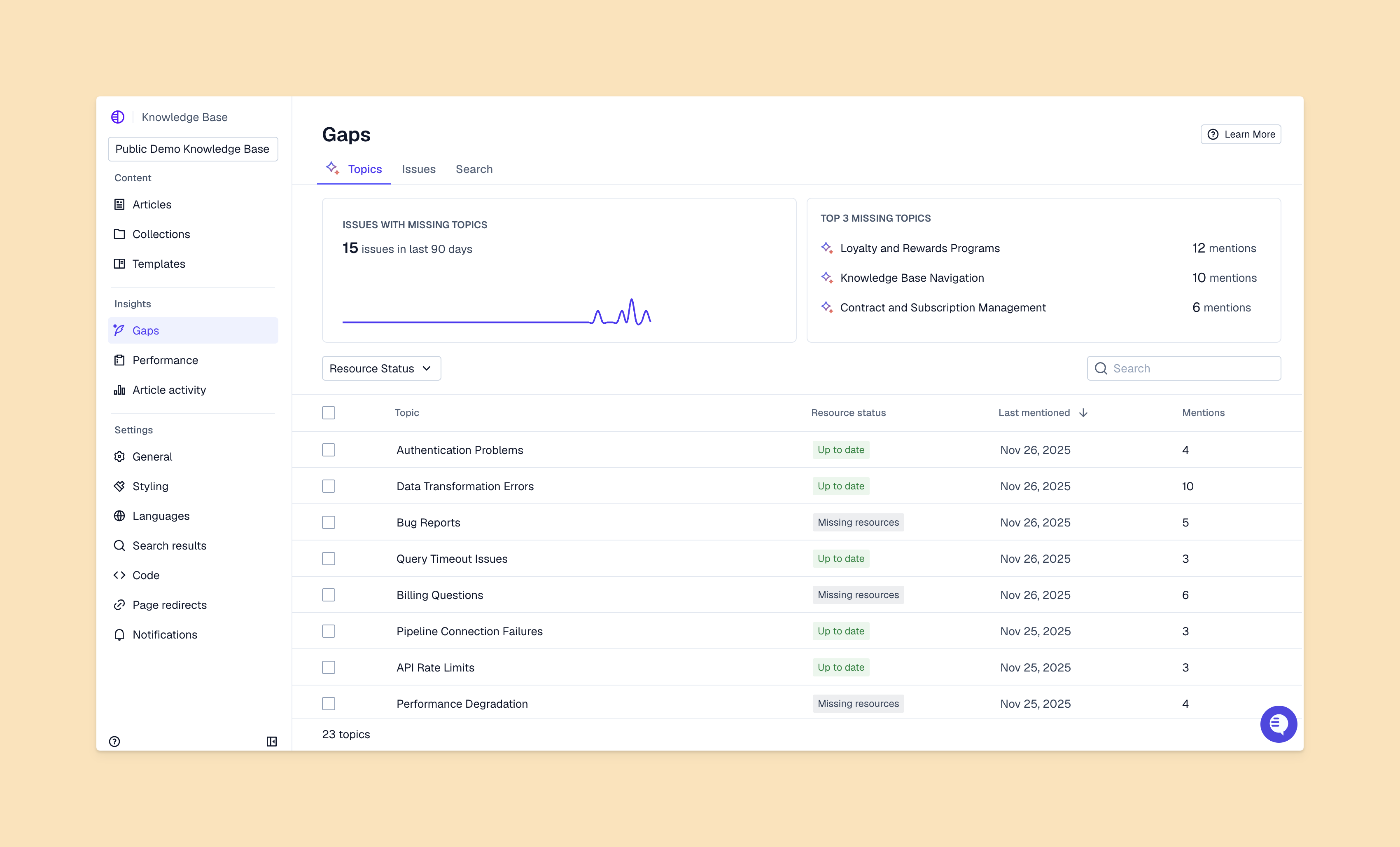Screen dimensions: 1400x847
Task: Open Collections folder icon in sidebar
Action: point(119,234)
